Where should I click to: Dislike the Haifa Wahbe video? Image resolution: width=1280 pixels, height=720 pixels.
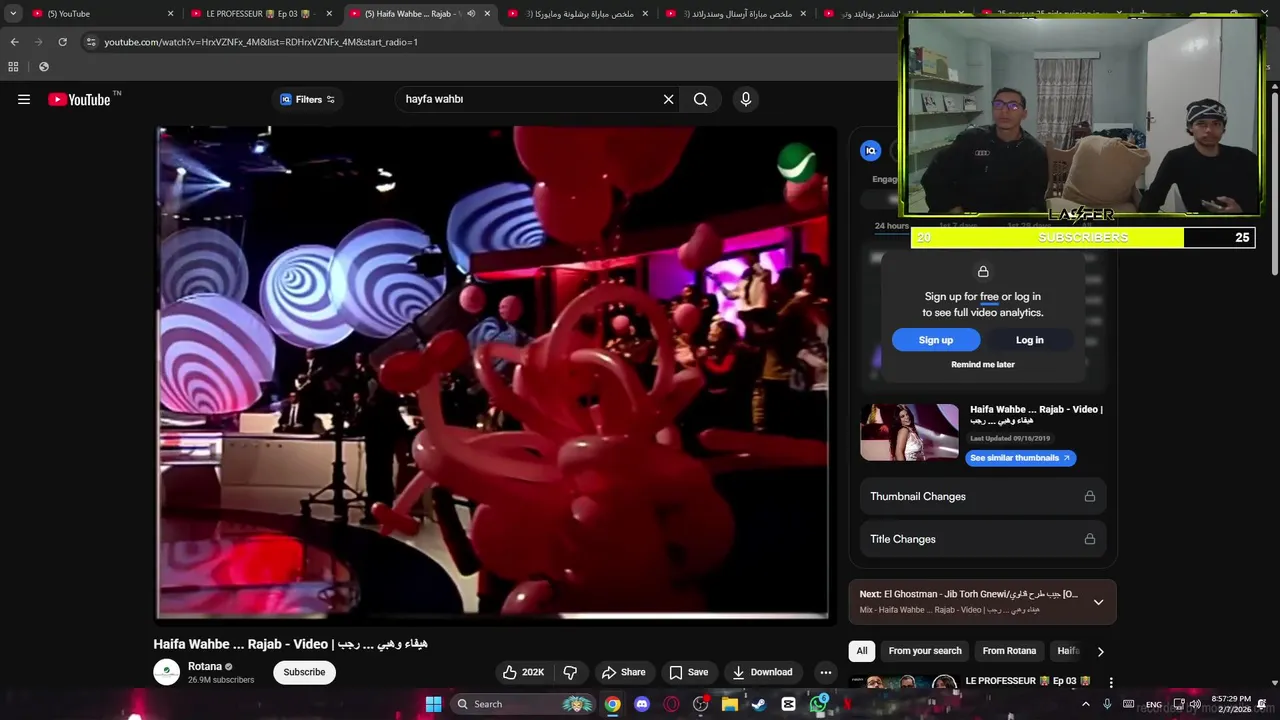tap(570, 672)
